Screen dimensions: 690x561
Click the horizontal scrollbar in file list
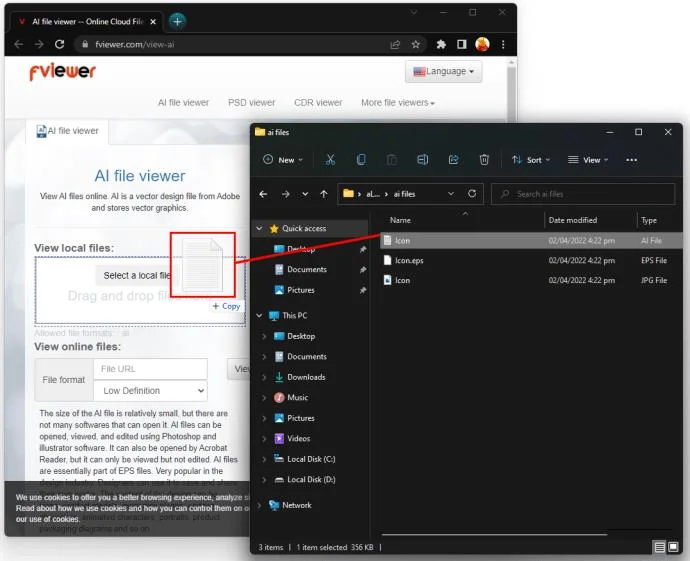click(x=495, y=535)
